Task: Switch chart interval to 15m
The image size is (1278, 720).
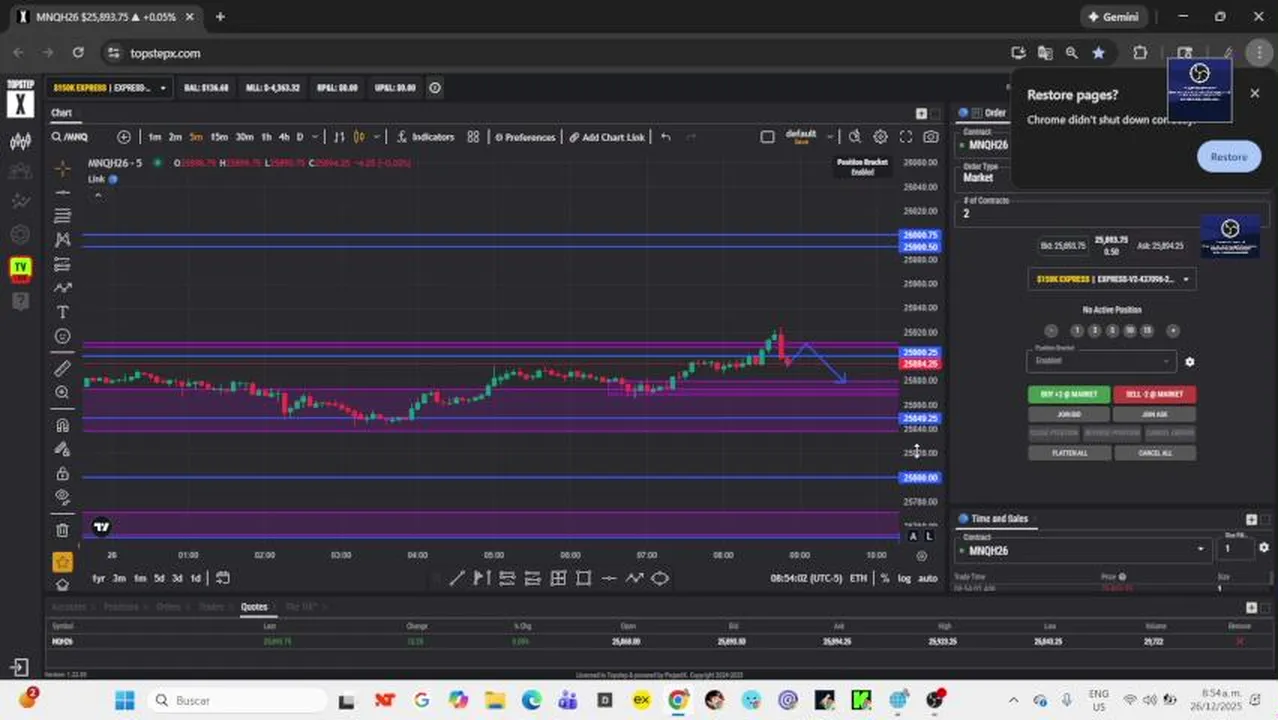Action: coord(219,137)
